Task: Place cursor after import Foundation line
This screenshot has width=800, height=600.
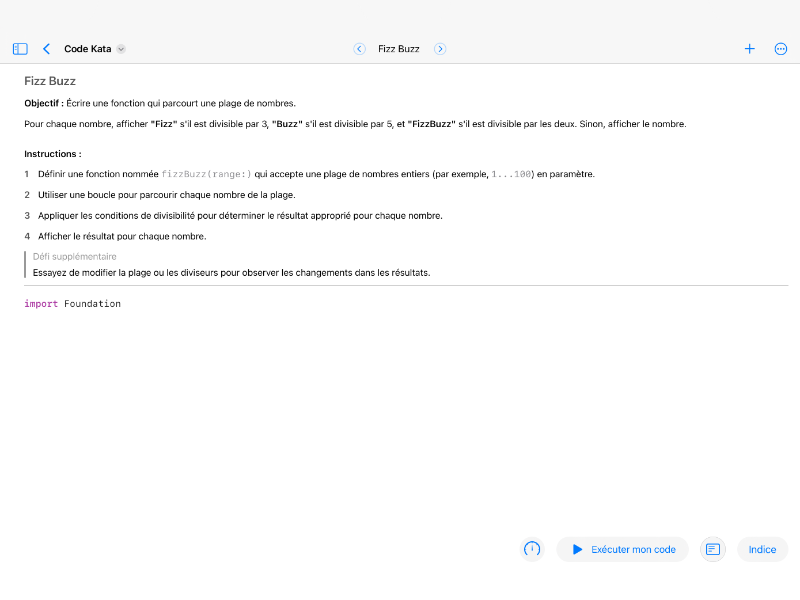Action: [x=122, y=303]
